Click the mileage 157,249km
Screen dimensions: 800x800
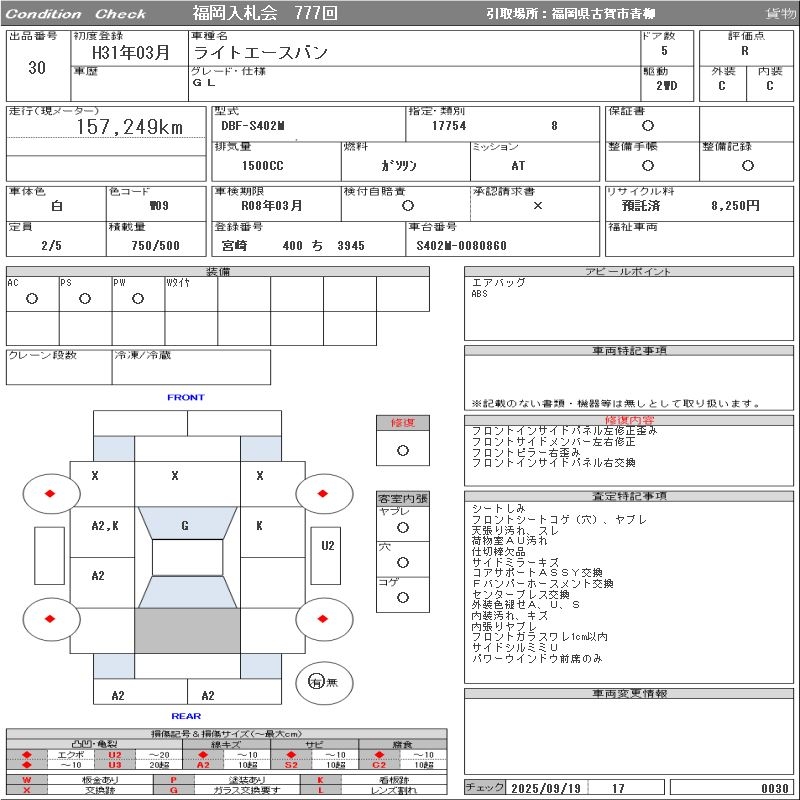(x=130, y=127)
